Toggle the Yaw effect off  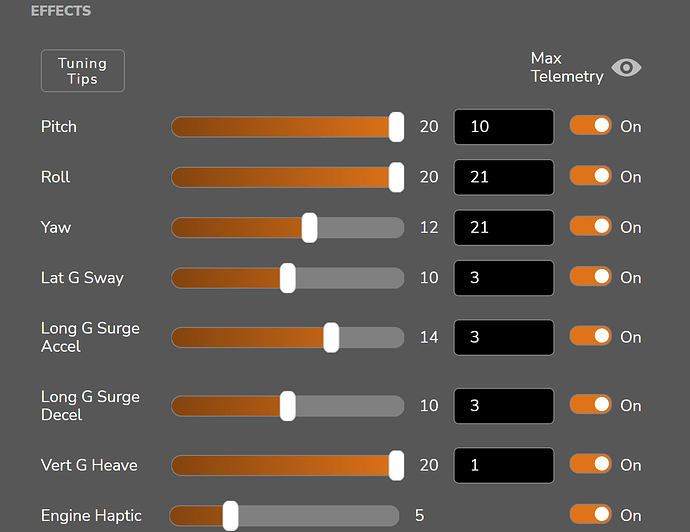[x=591, y=227]
